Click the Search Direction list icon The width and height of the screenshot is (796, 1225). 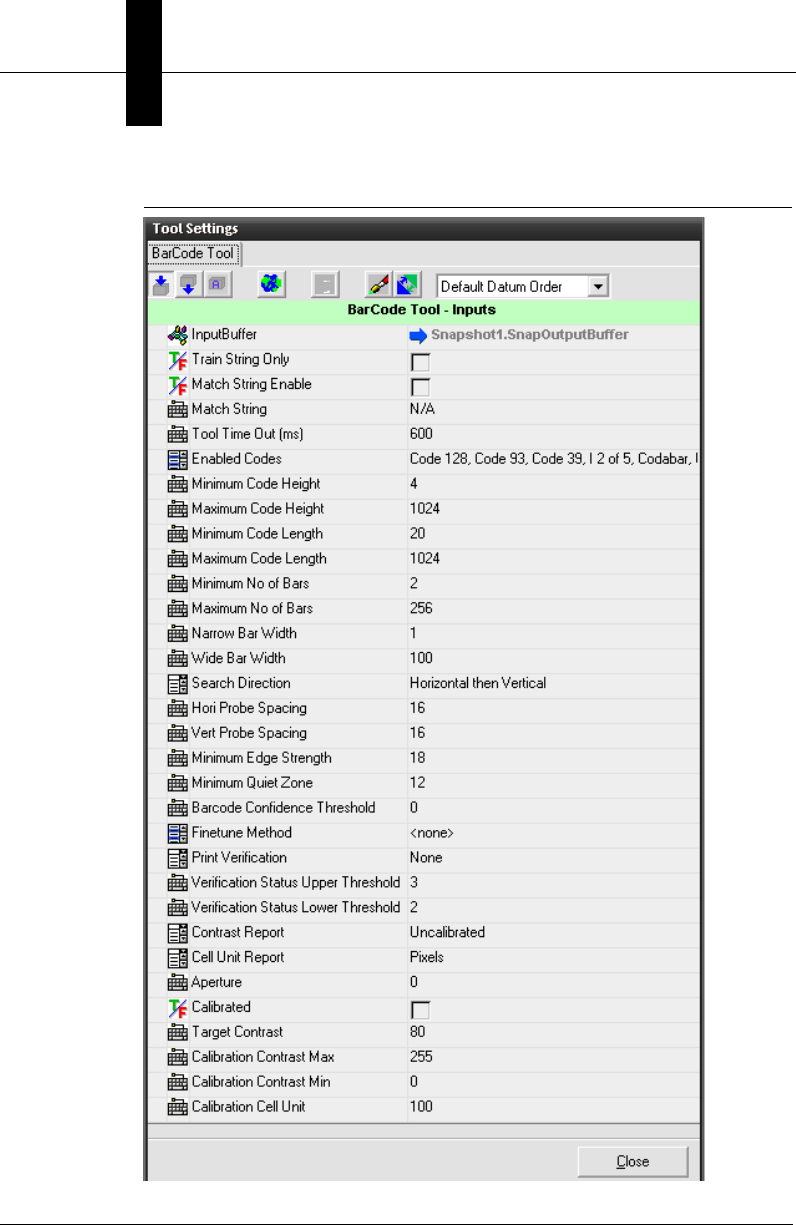(177, 684)
